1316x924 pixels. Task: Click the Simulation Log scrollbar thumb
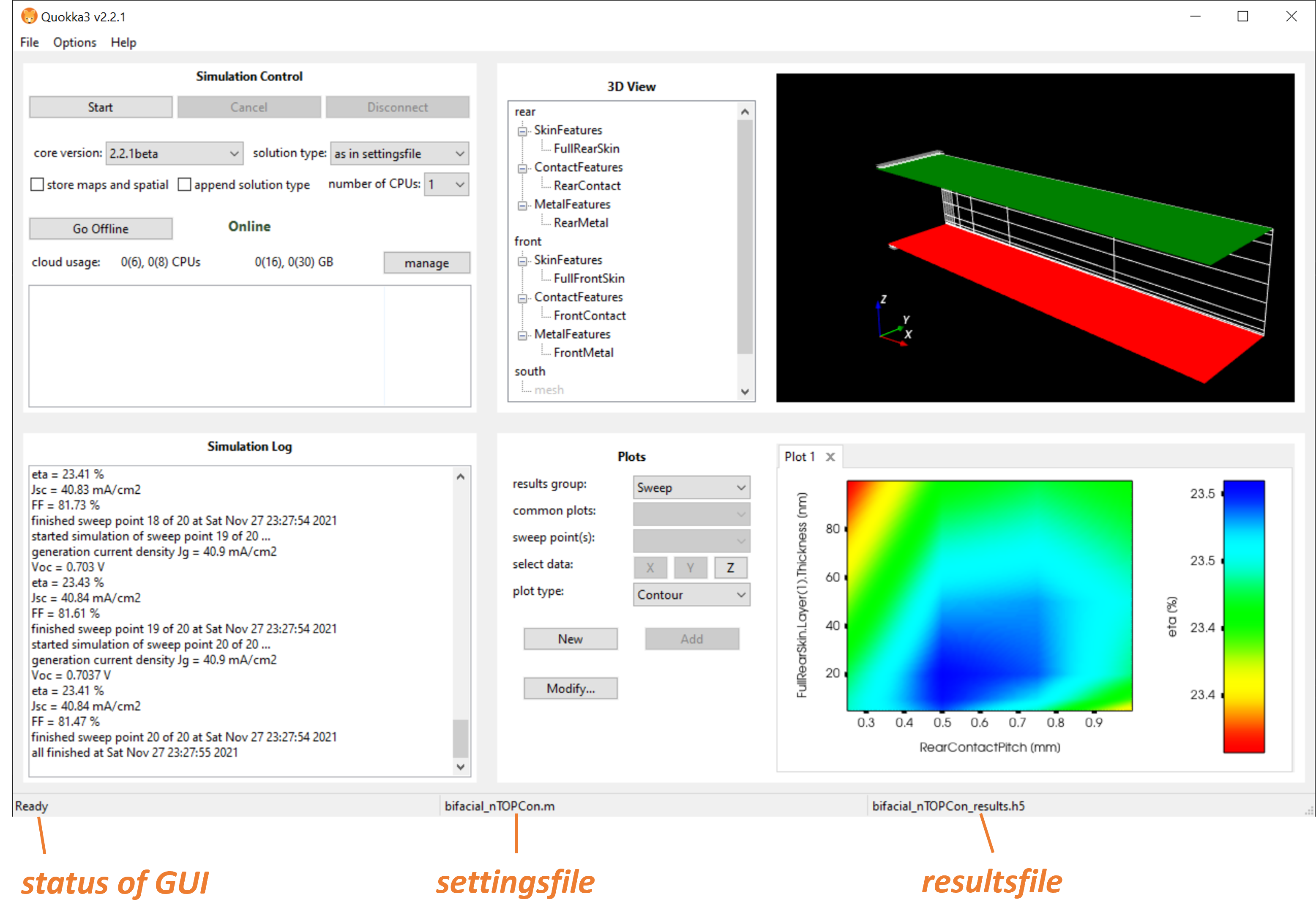click(460, 739)
